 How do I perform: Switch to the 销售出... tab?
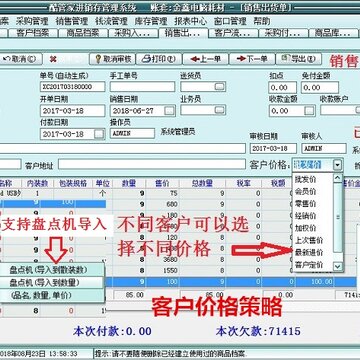(x=183, y=33)
